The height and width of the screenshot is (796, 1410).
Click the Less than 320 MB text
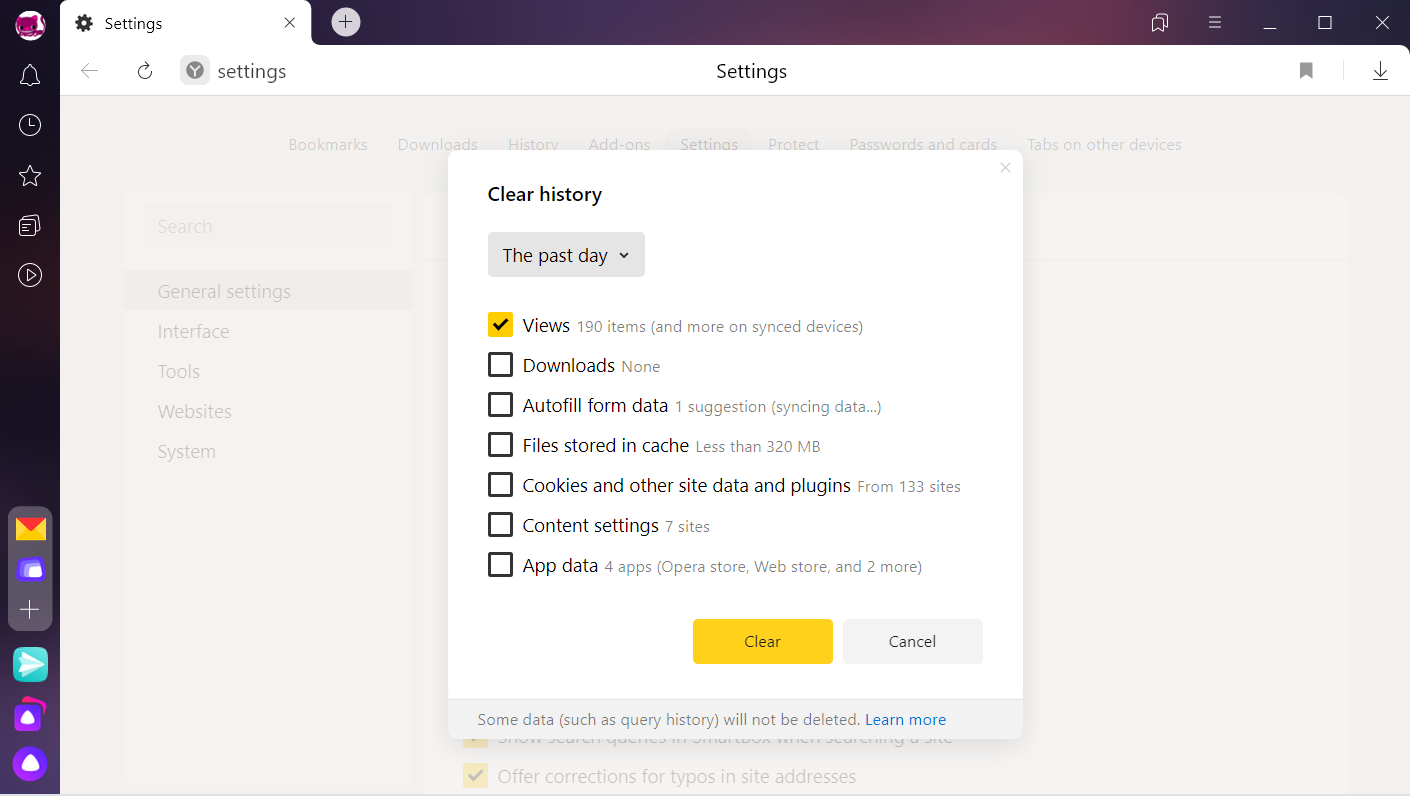(x=757, y=447)
